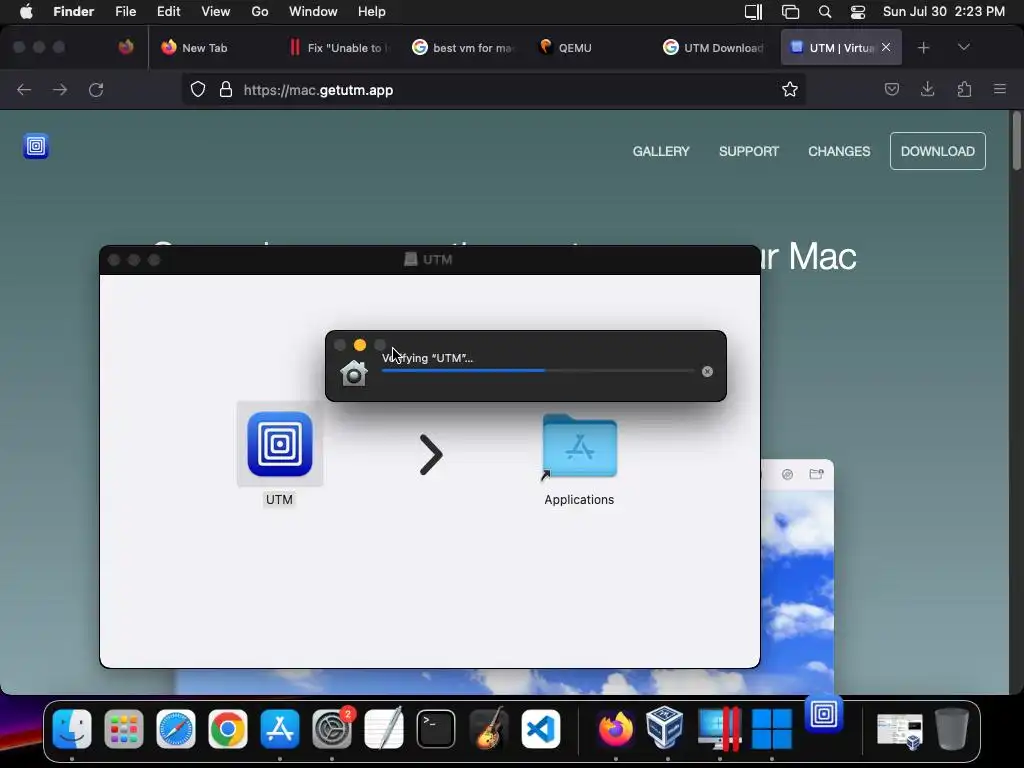Viewport: 1024px width, 768px height.
Task: Open the UTM app icon in installer window
Action: pos(280,444)
